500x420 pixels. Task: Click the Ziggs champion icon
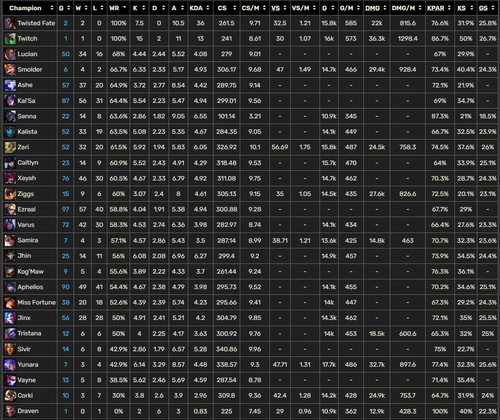(10, 194)
